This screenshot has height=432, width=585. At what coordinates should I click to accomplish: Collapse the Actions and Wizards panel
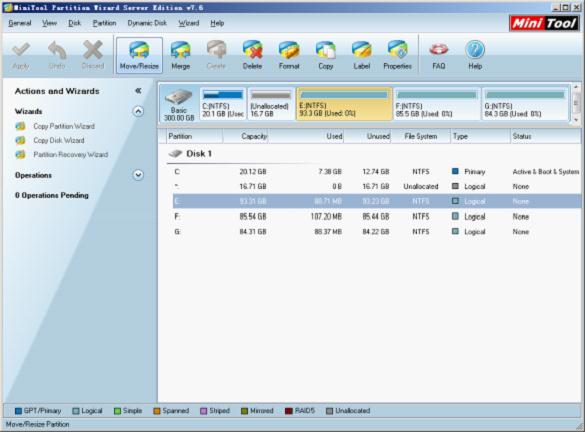pos(138,91)
